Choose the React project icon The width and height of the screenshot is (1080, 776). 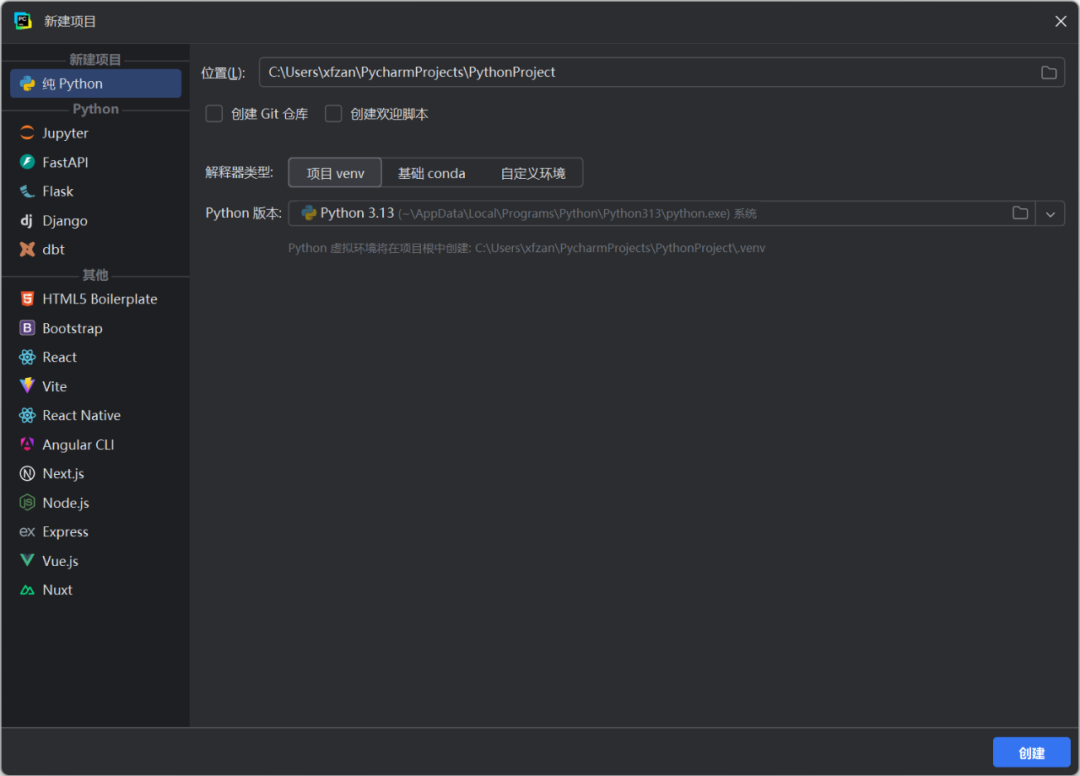pyautogui.click(x=28, y=357)
